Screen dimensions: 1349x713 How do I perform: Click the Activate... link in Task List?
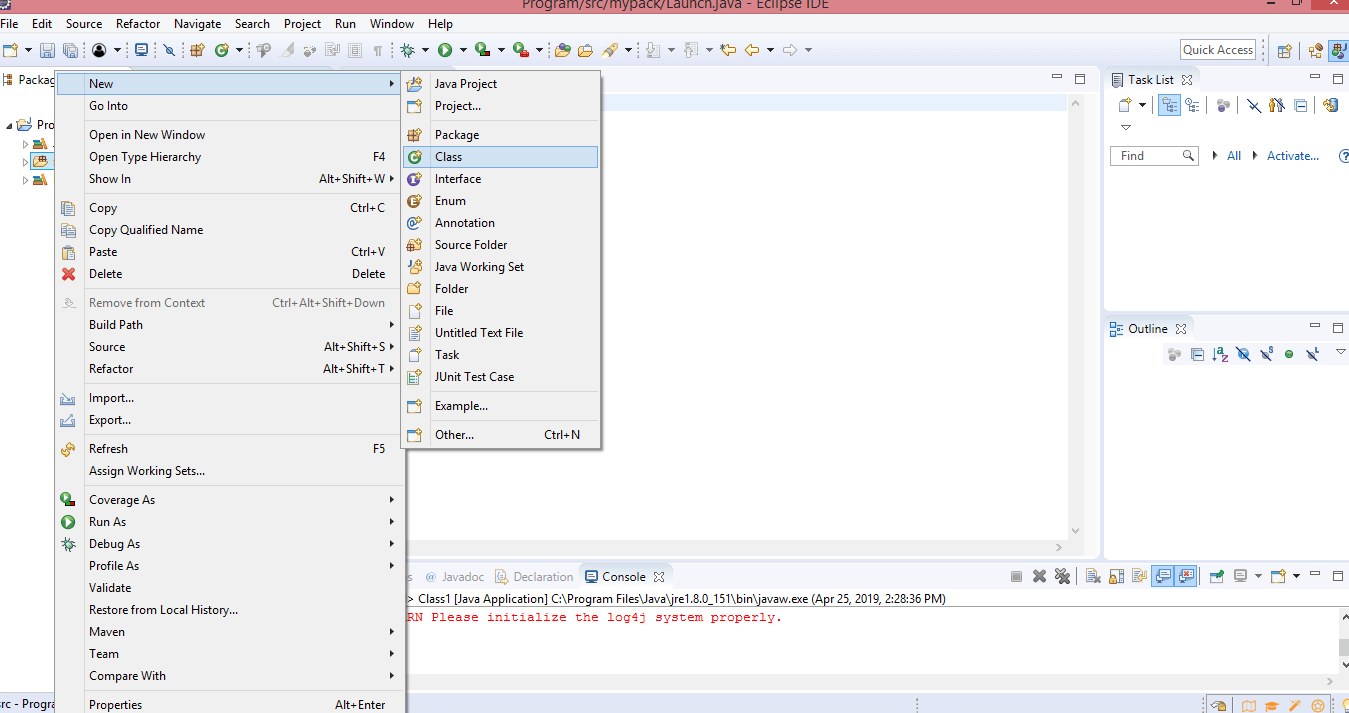[1292, 156]
